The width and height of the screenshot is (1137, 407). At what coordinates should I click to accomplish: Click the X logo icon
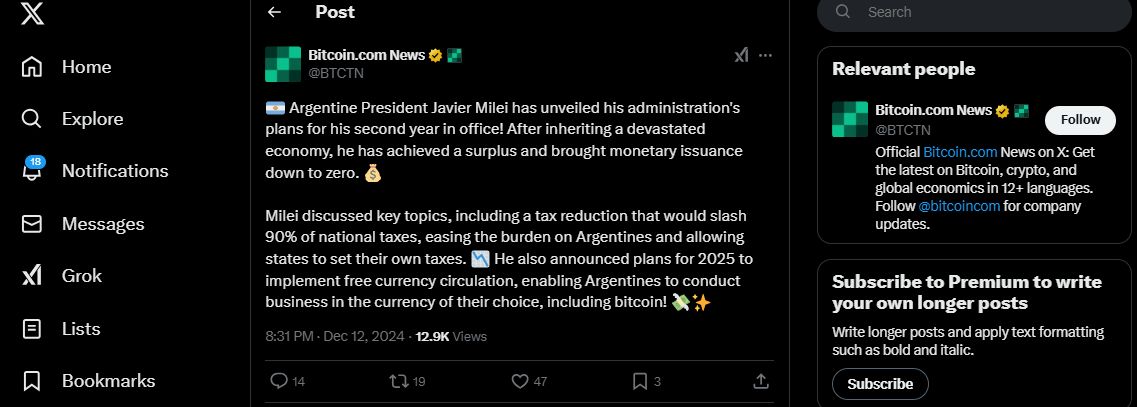(x=32, y=12)
